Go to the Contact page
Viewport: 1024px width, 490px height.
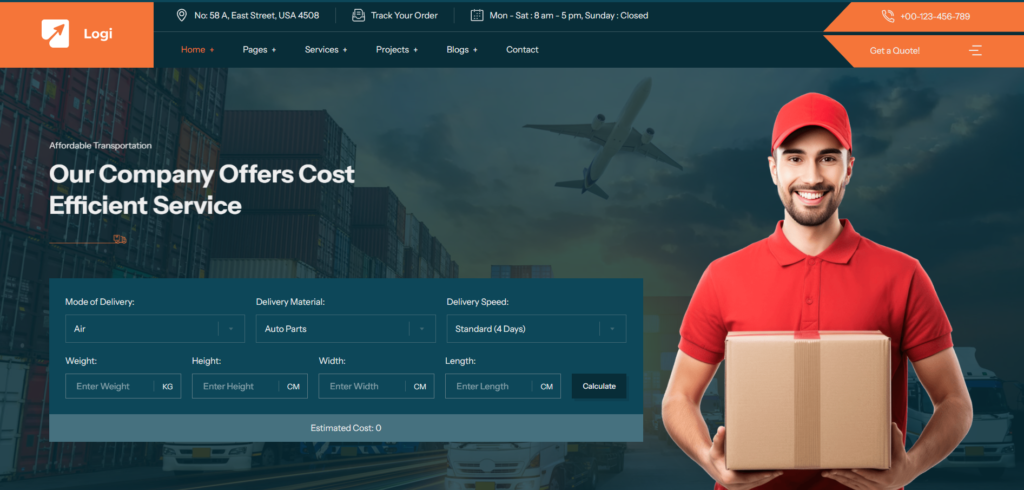click(522, 50)
